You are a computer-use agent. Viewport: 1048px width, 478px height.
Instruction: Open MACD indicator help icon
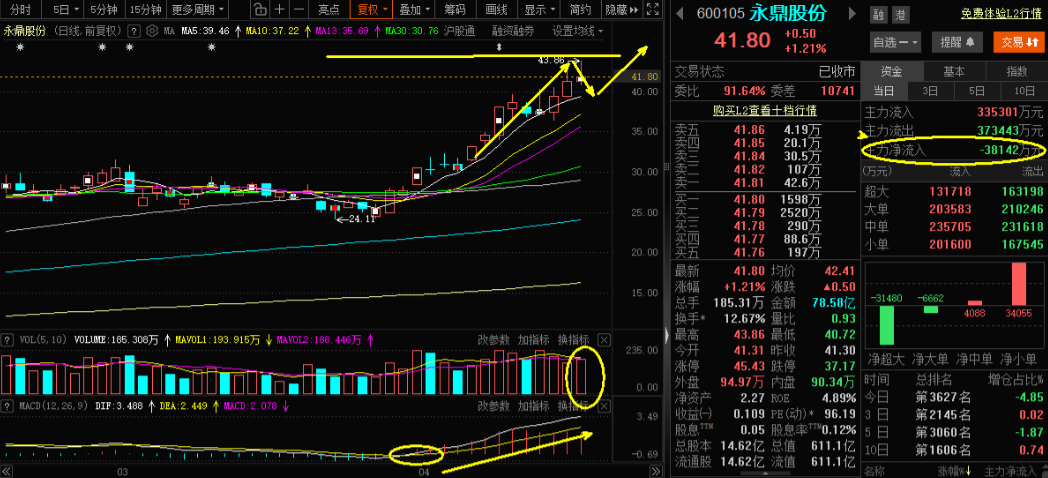point(7,406)
